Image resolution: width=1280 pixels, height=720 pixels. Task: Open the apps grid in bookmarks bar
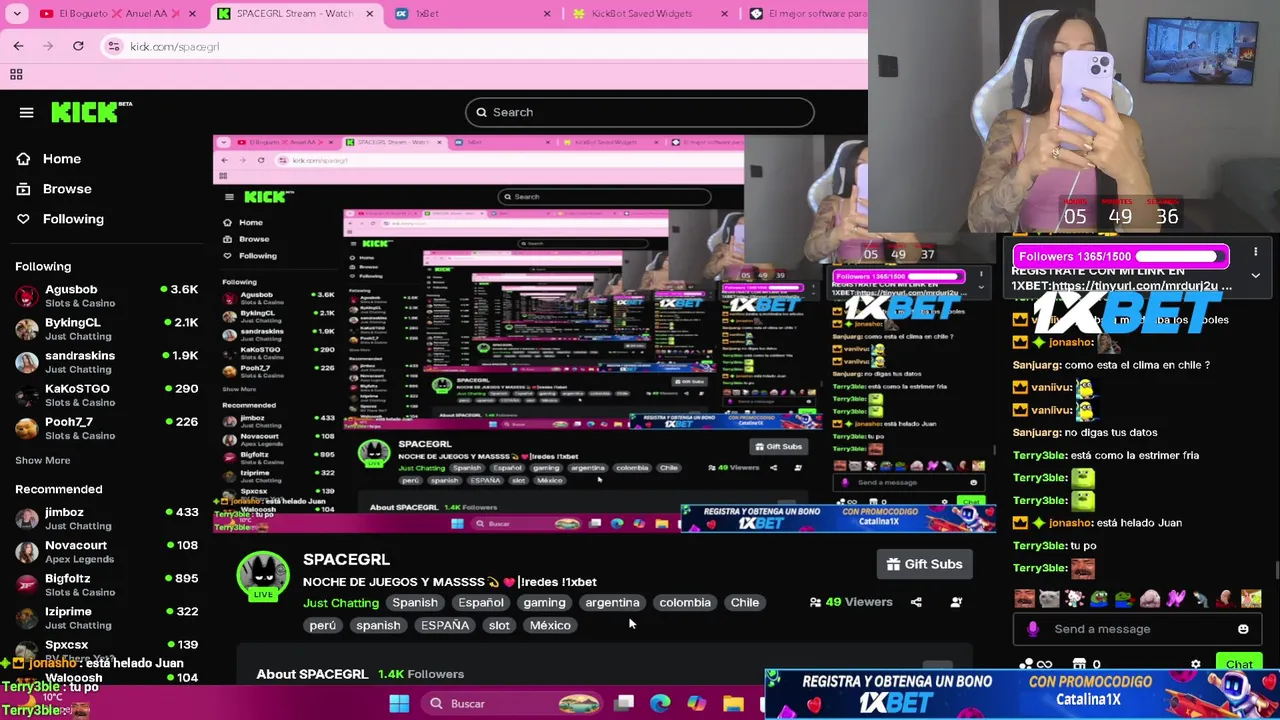[16, 74]
